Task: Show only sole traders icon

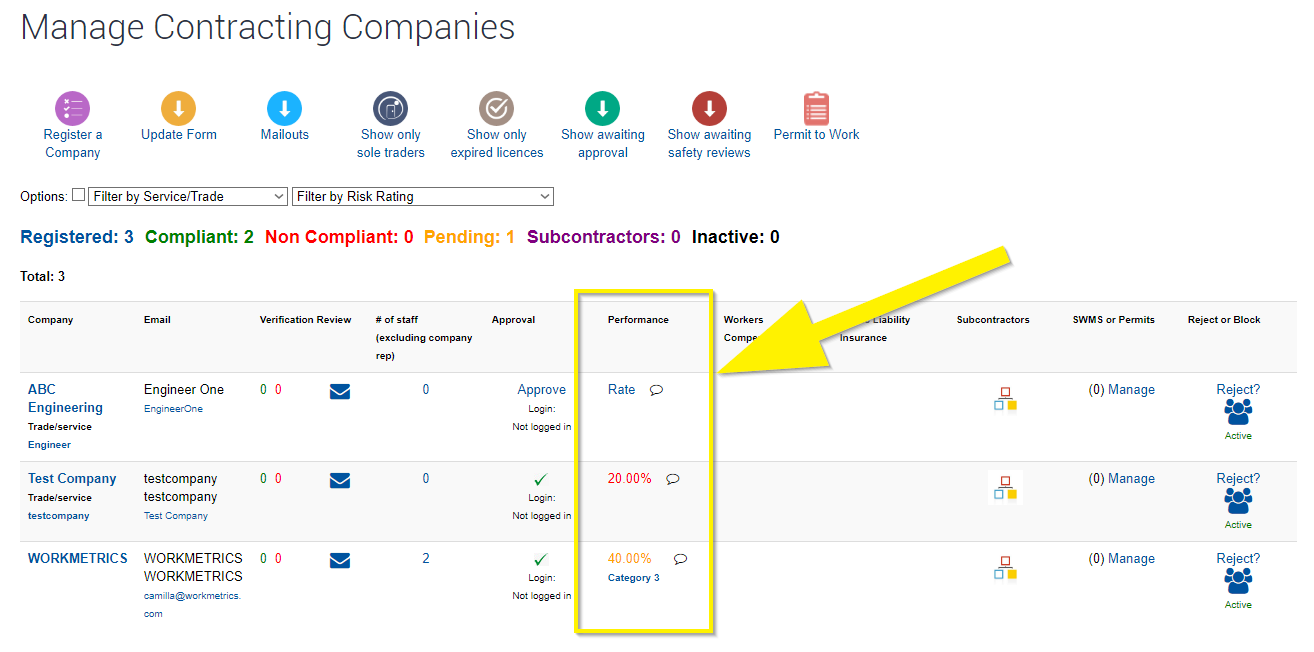Action: [x=390, y=108]
